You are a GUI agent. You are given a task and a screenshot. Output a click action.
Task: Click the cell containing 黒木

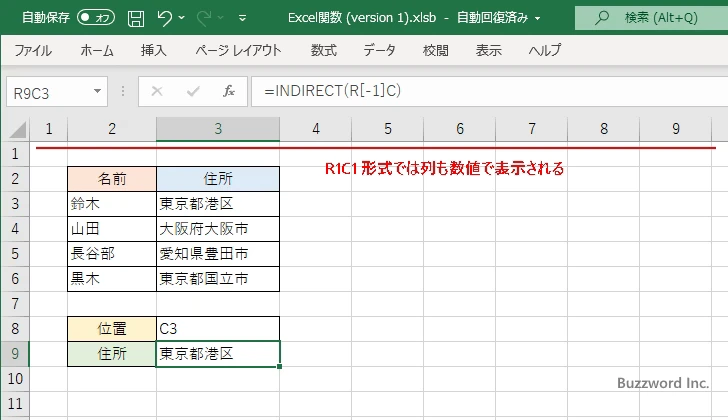(112, 279)
